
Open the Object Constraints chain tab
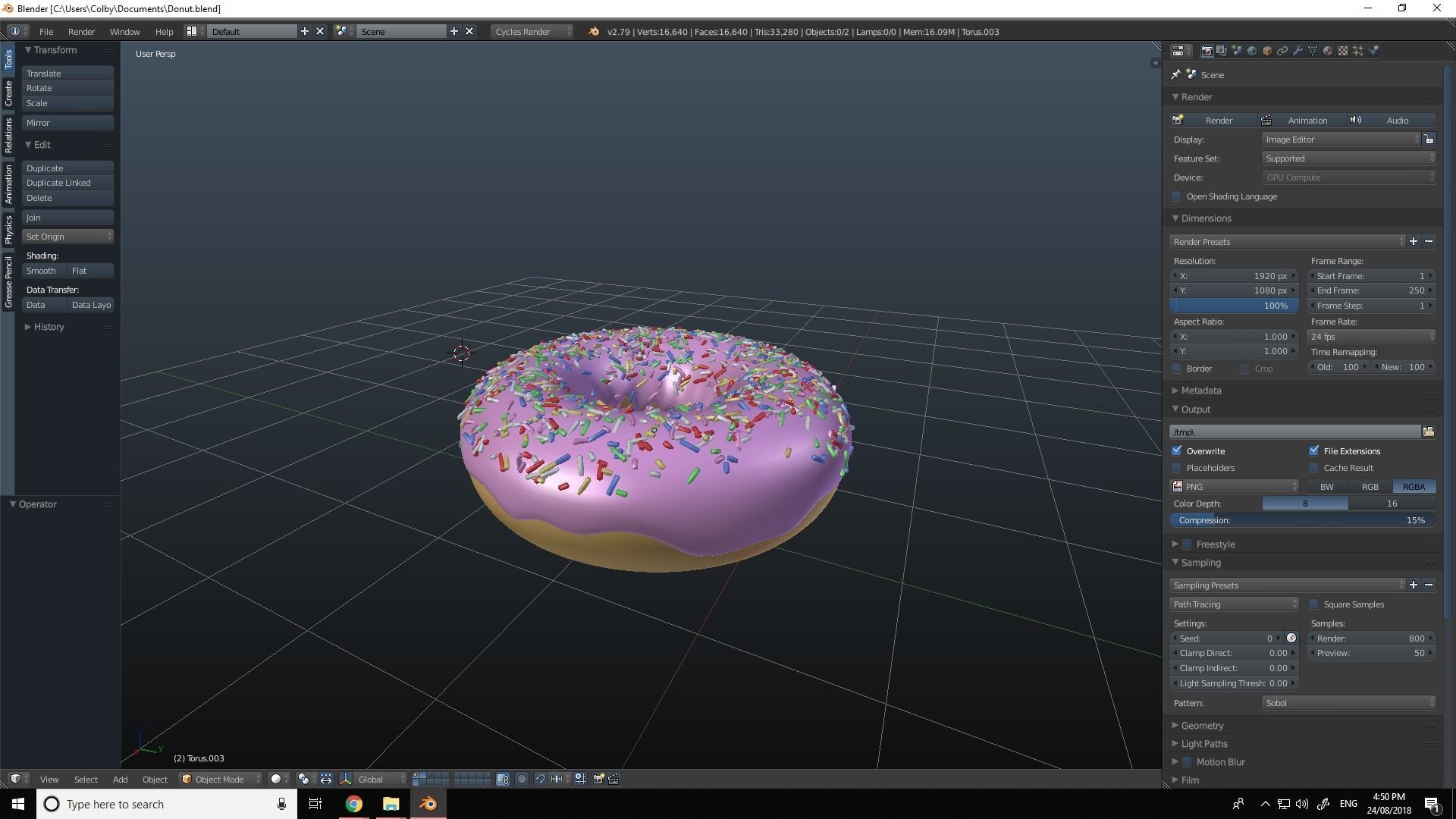coord(1282,51)
